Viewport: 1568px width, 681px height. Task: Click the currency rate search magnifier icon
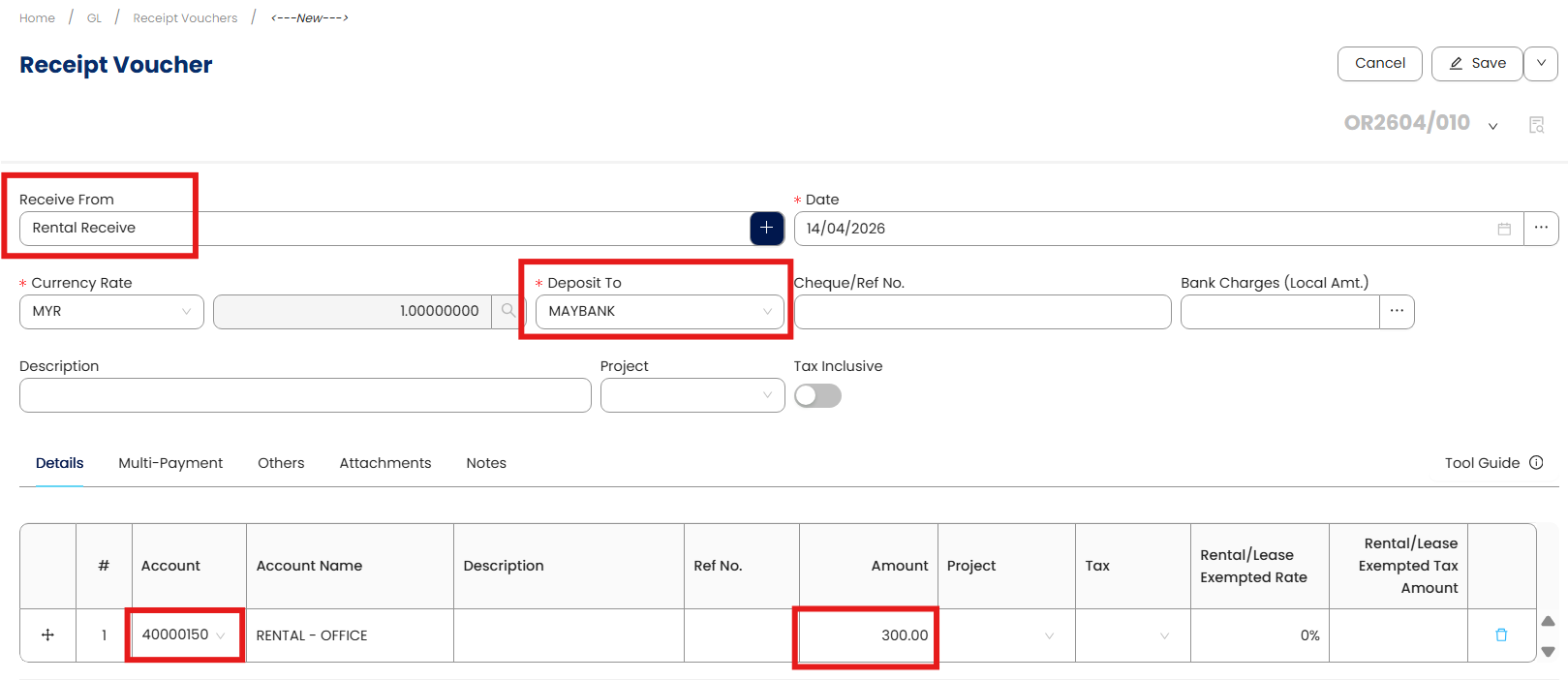[x=508, y=311]
